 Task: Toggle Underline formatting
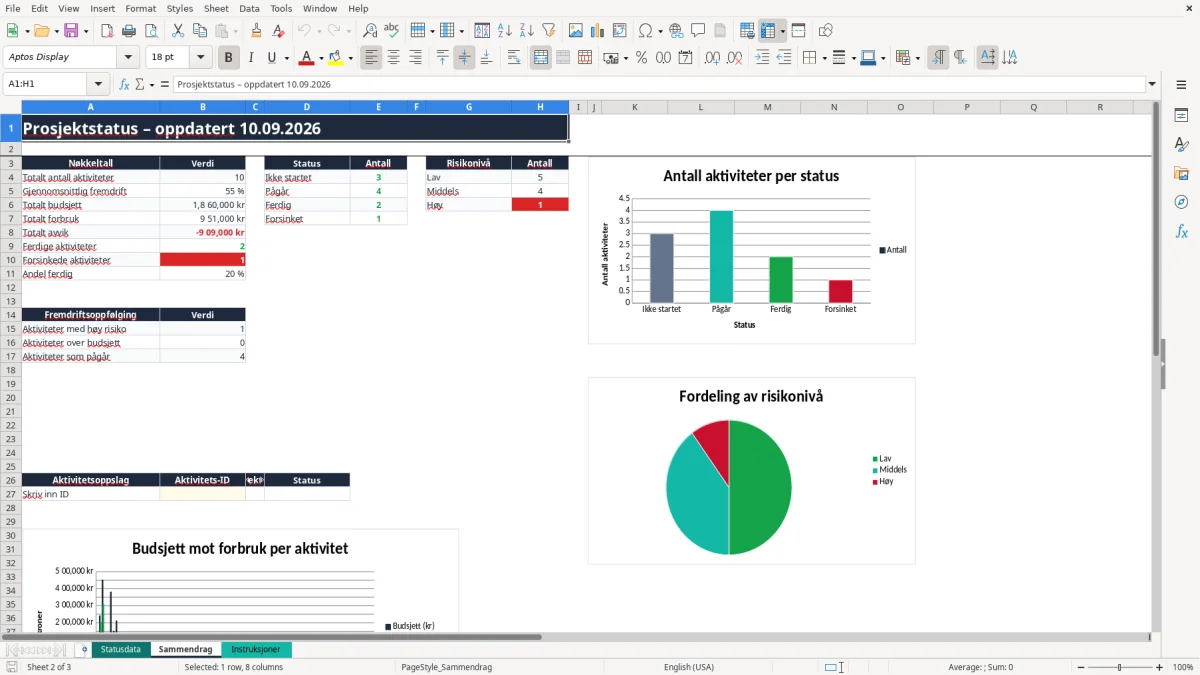tap(271, 58)
